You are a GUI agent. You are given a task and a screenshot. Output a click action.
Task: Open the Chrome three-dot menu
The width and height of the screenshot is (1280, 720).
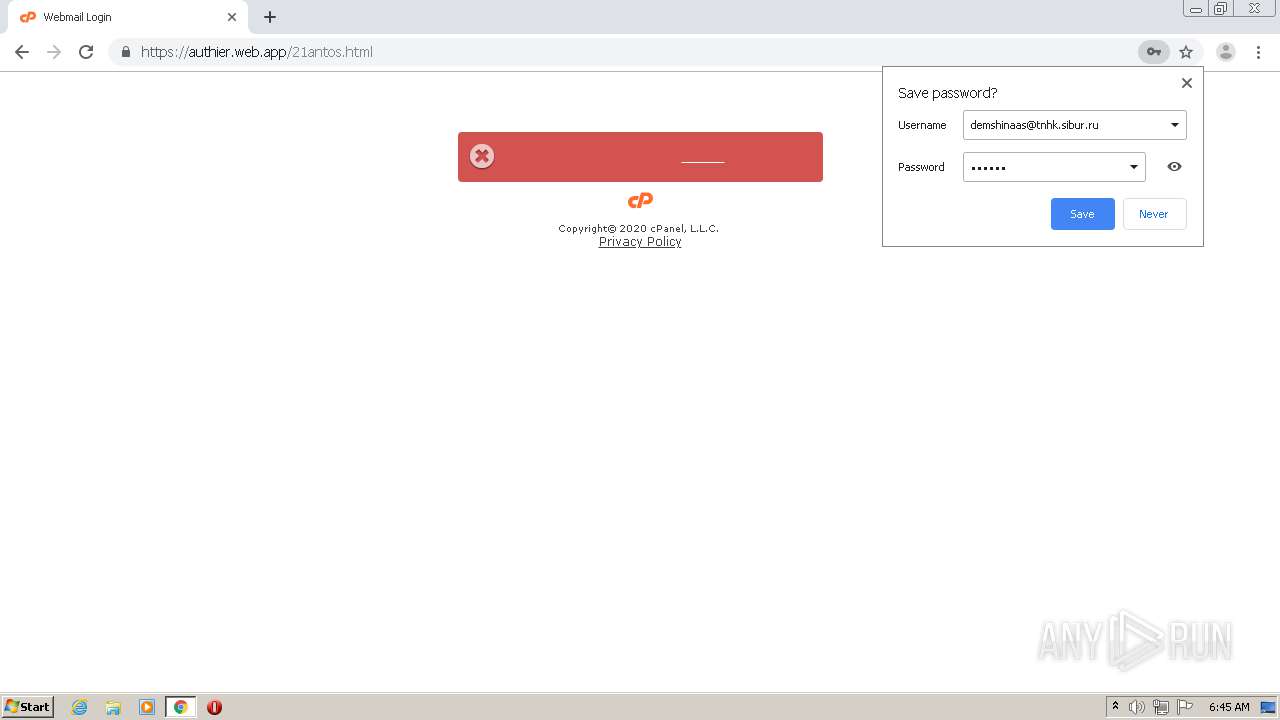pyautogui.click(x=1258, y=52)
